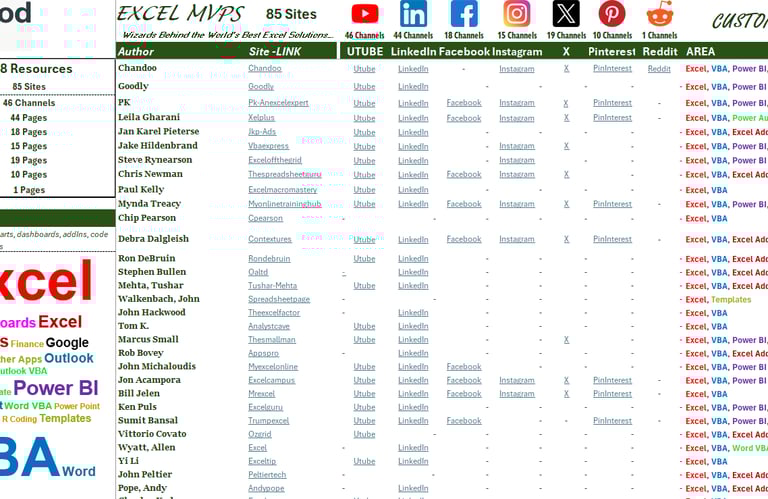Open Mynda Treacy's X link
This screenshot has width=768, height=499.
click(566, 204)
